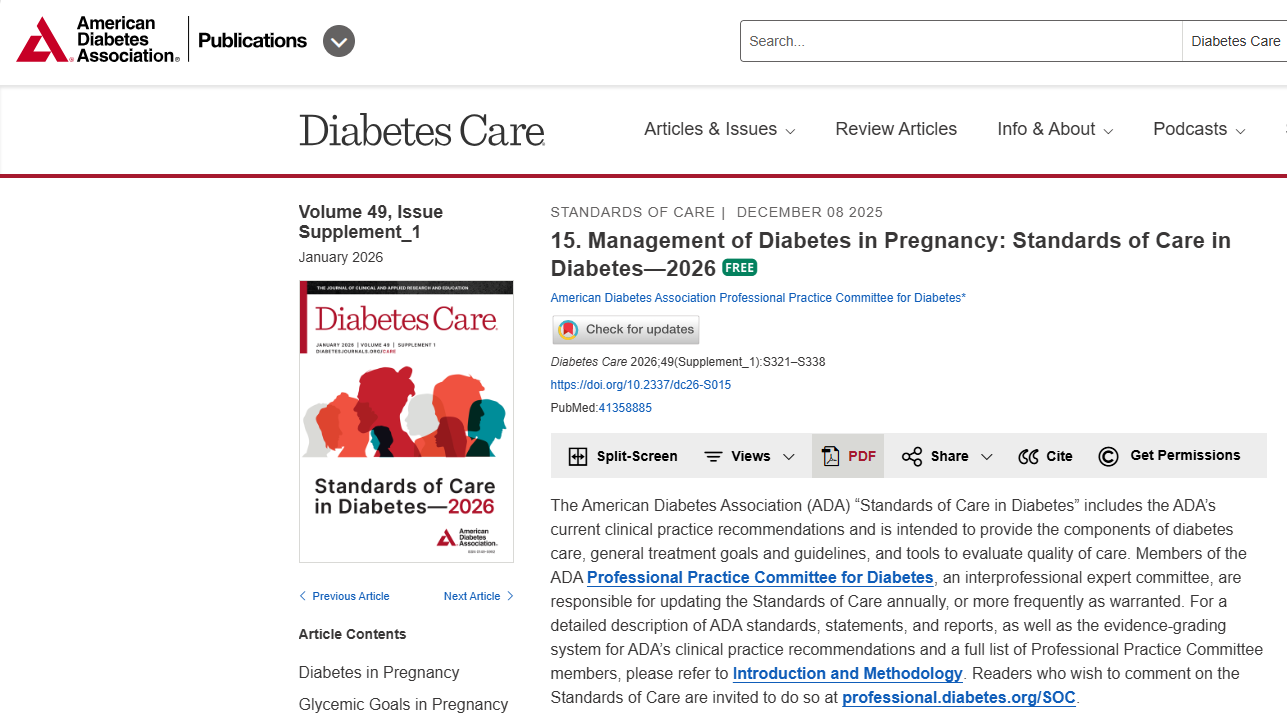
Task: Click the American Diabetes Association logo
Action: [x=98, y=40]
